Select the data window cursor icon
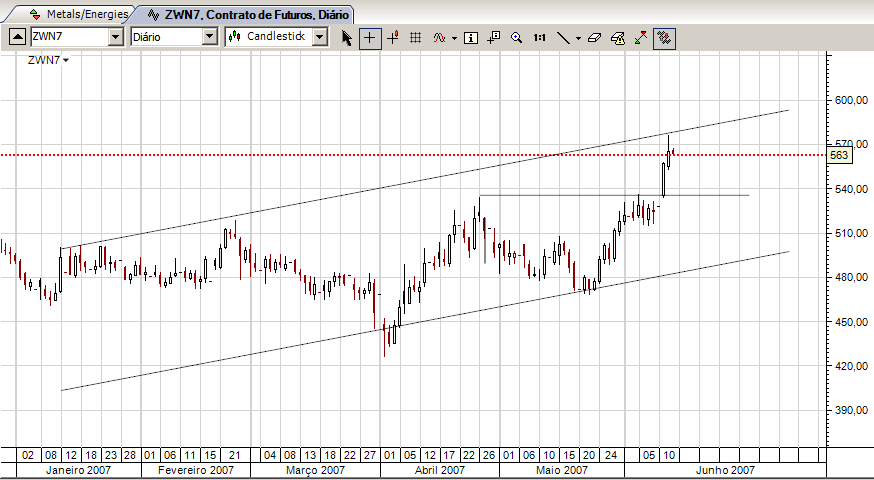This screenshot has height=480, width=874. coord(493,38)
